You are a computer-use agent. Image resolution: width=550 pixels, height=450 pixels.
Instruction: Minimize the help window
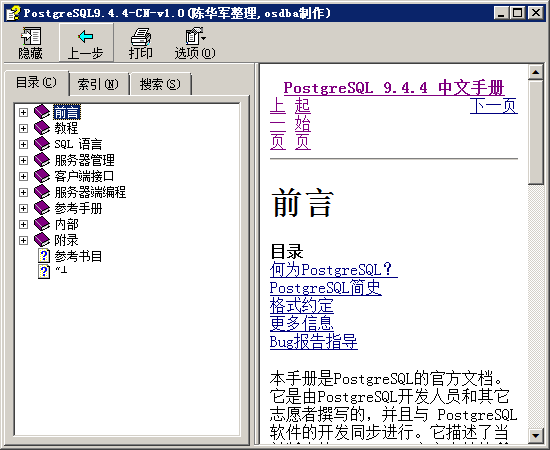tap(501, 13)
